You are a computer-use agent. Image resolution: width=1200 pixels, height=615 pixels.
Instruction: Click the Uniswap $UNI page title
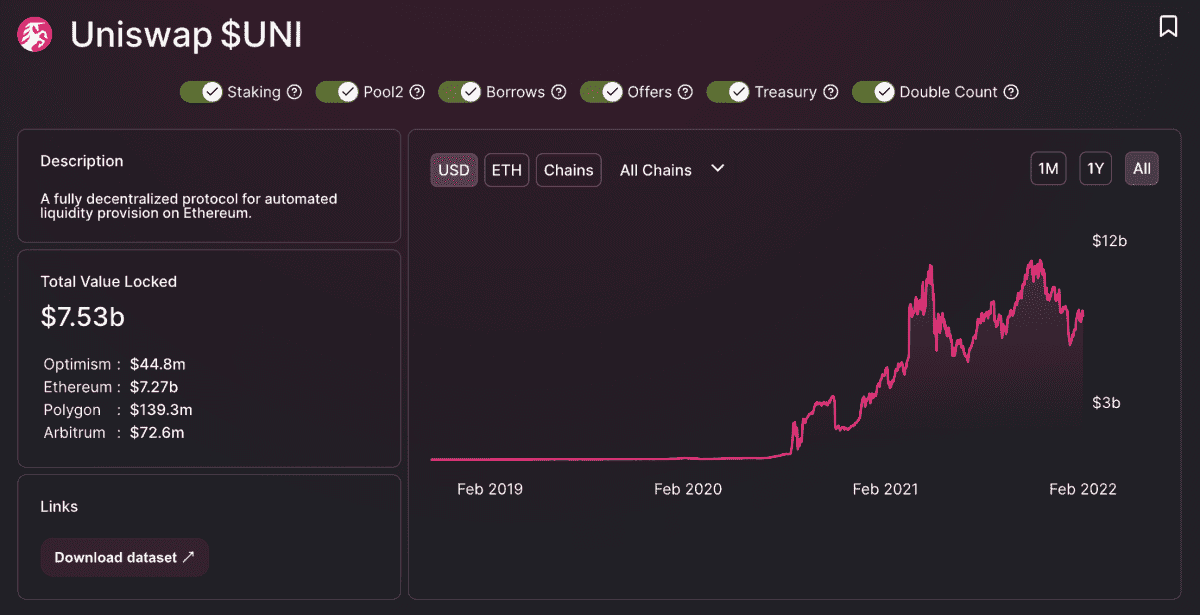coord(186,35)
